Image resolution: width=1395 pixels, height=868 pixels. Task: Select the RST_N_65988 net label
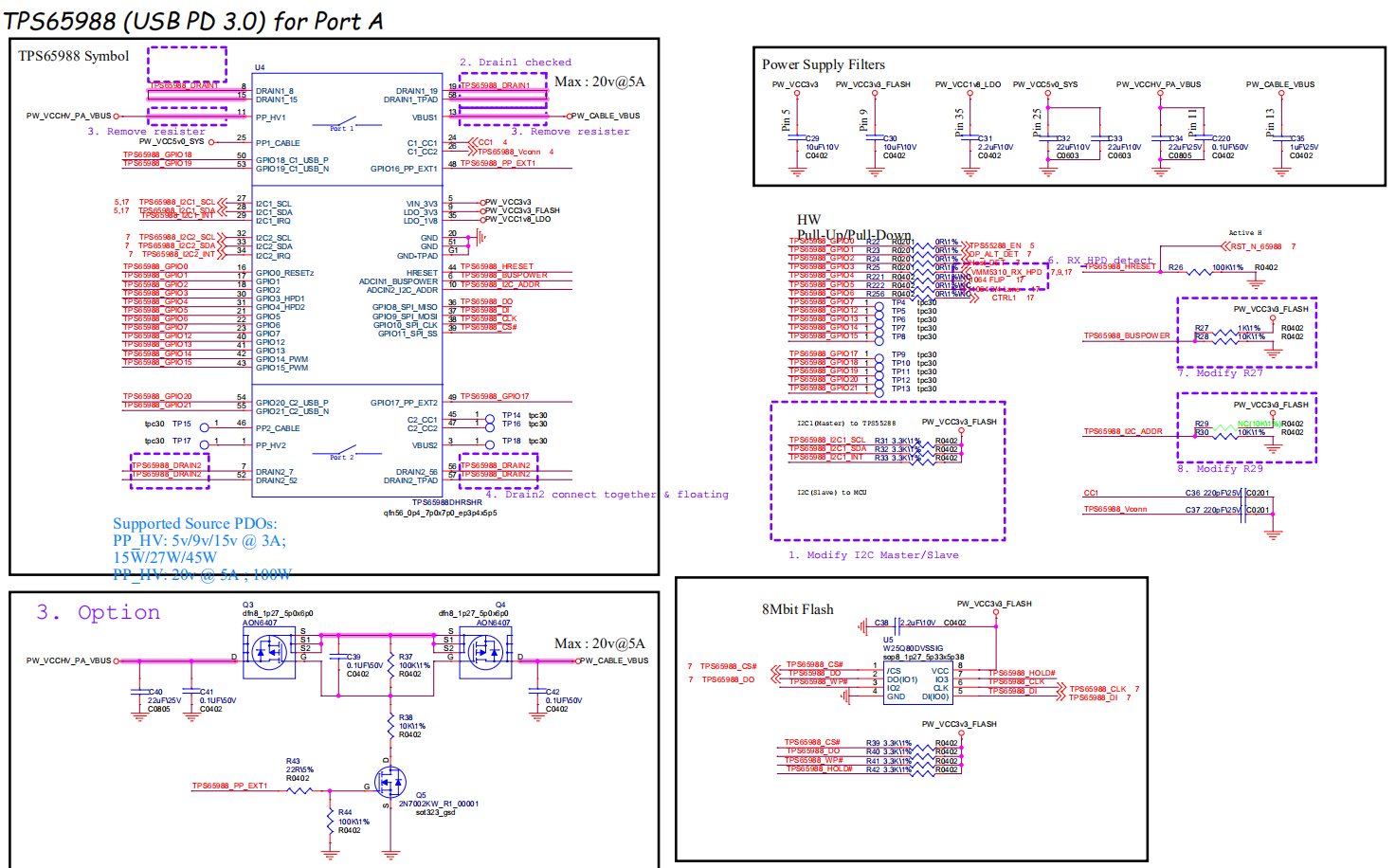(1256, 246)
